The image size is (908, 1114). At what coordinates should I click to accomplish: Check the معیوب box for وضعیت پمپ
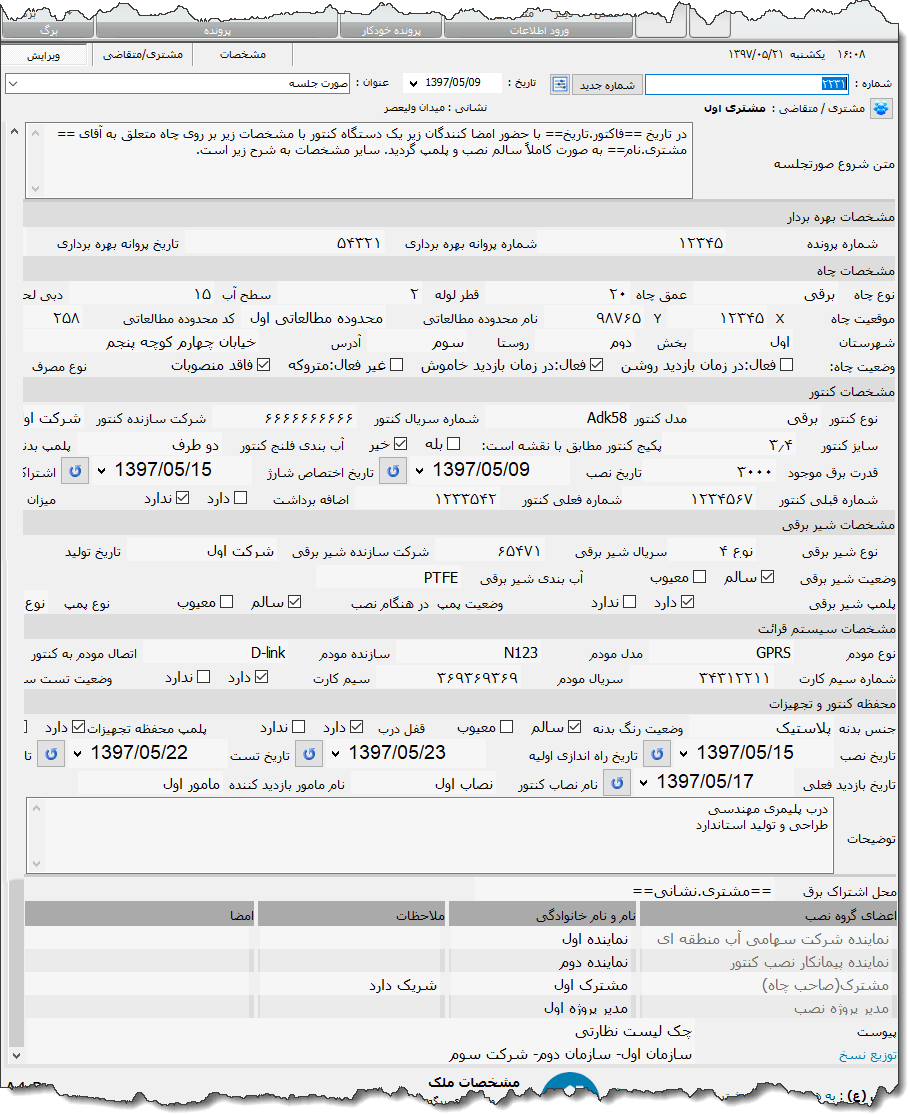click(x=227, y=601)
